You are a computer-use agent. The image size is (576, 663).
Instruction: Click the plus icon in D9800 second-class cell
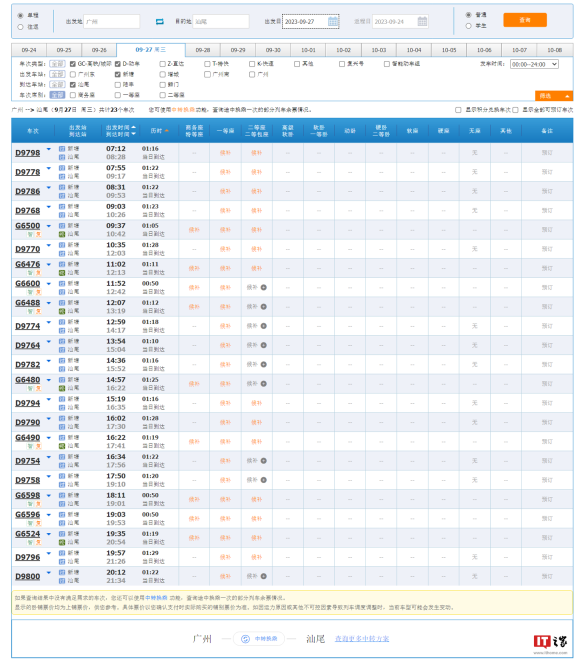pos(263,576)
